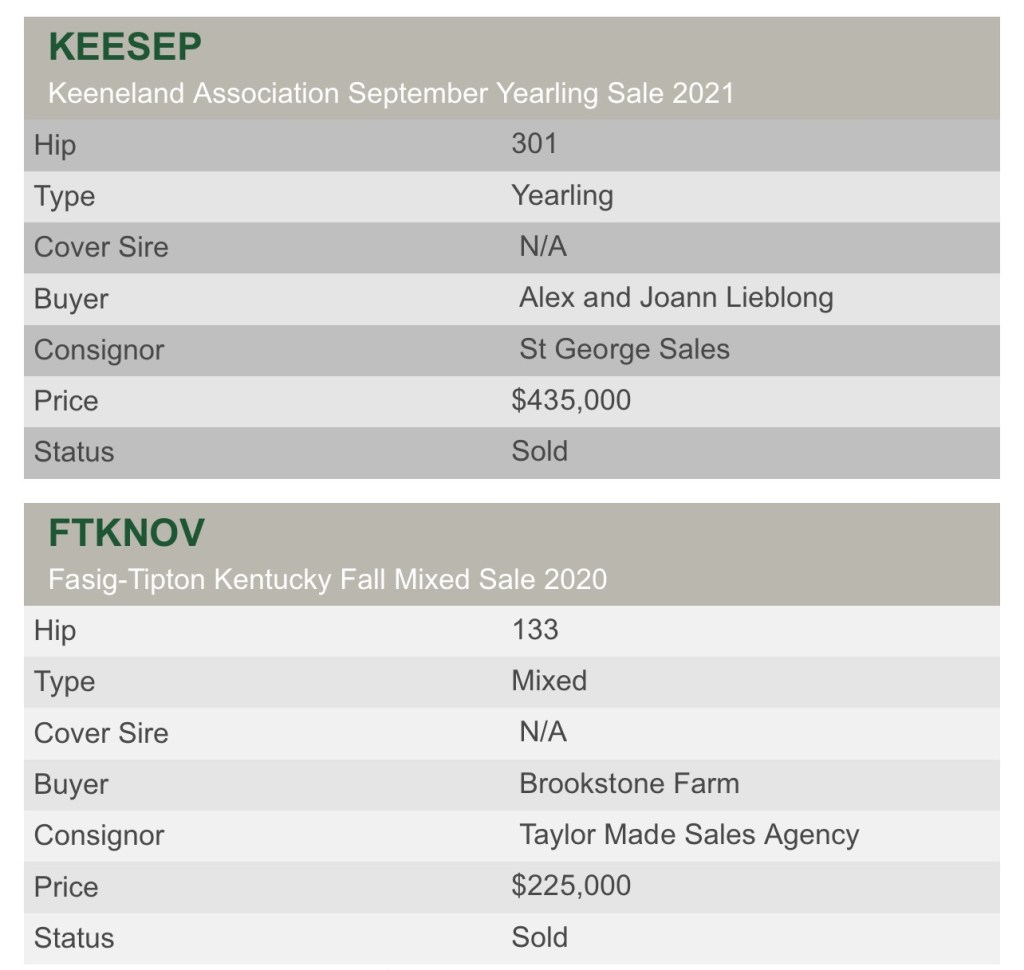
Task: Click the KEESEP sale heading
Action: pyautogui.click(x=125, y=47)
